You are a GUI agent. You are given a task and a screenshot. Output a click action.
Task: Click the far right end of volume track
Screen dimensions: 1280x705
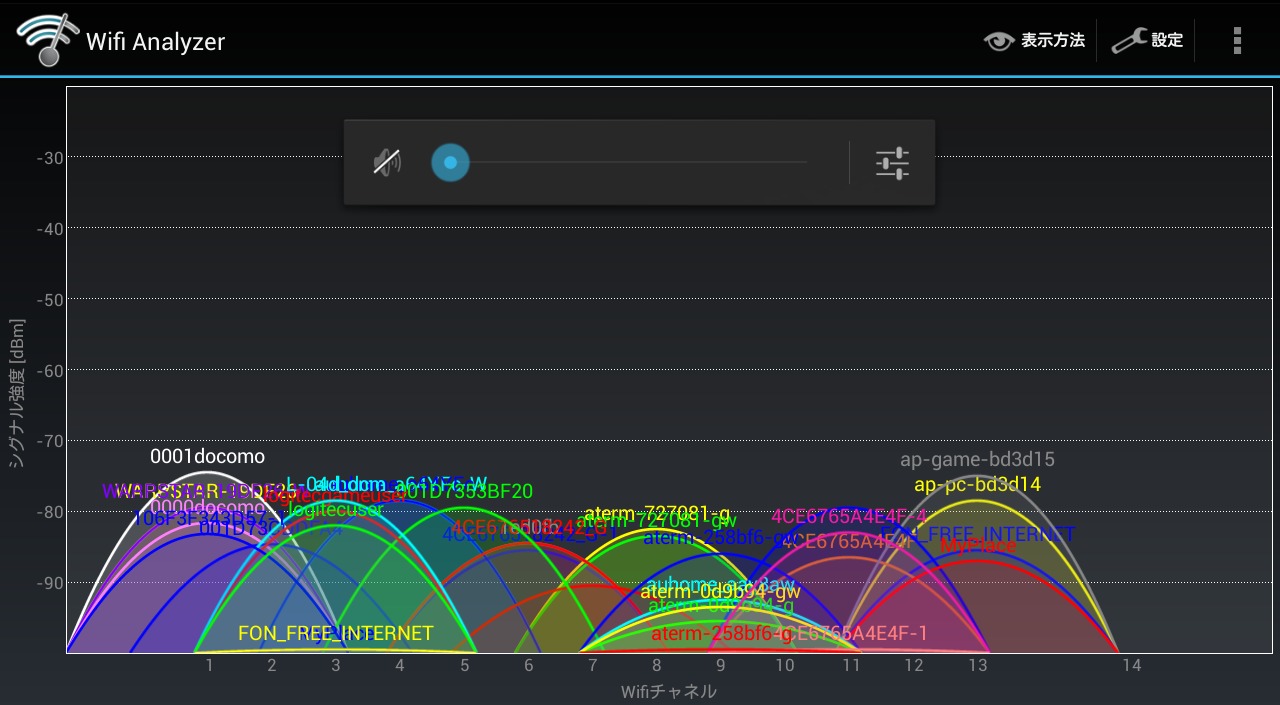pyautogui.click(x=804, y=162)
